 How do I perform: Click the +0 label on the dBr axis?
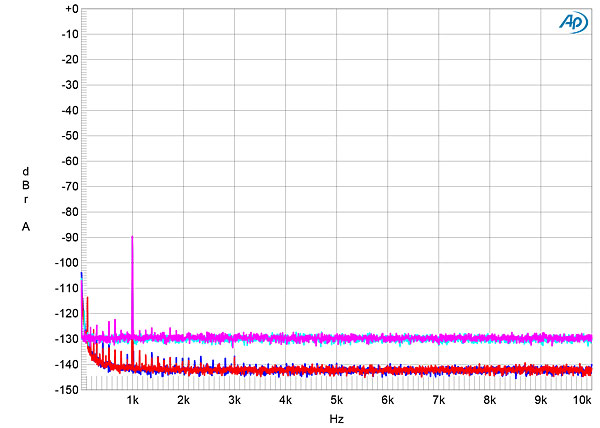72,9
